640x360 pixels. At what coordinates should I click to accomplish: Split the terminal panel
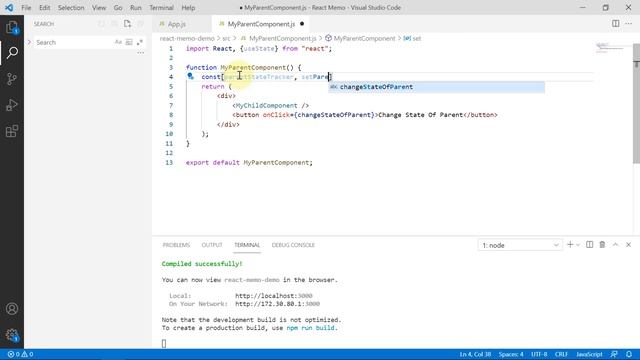click(589, 244)
